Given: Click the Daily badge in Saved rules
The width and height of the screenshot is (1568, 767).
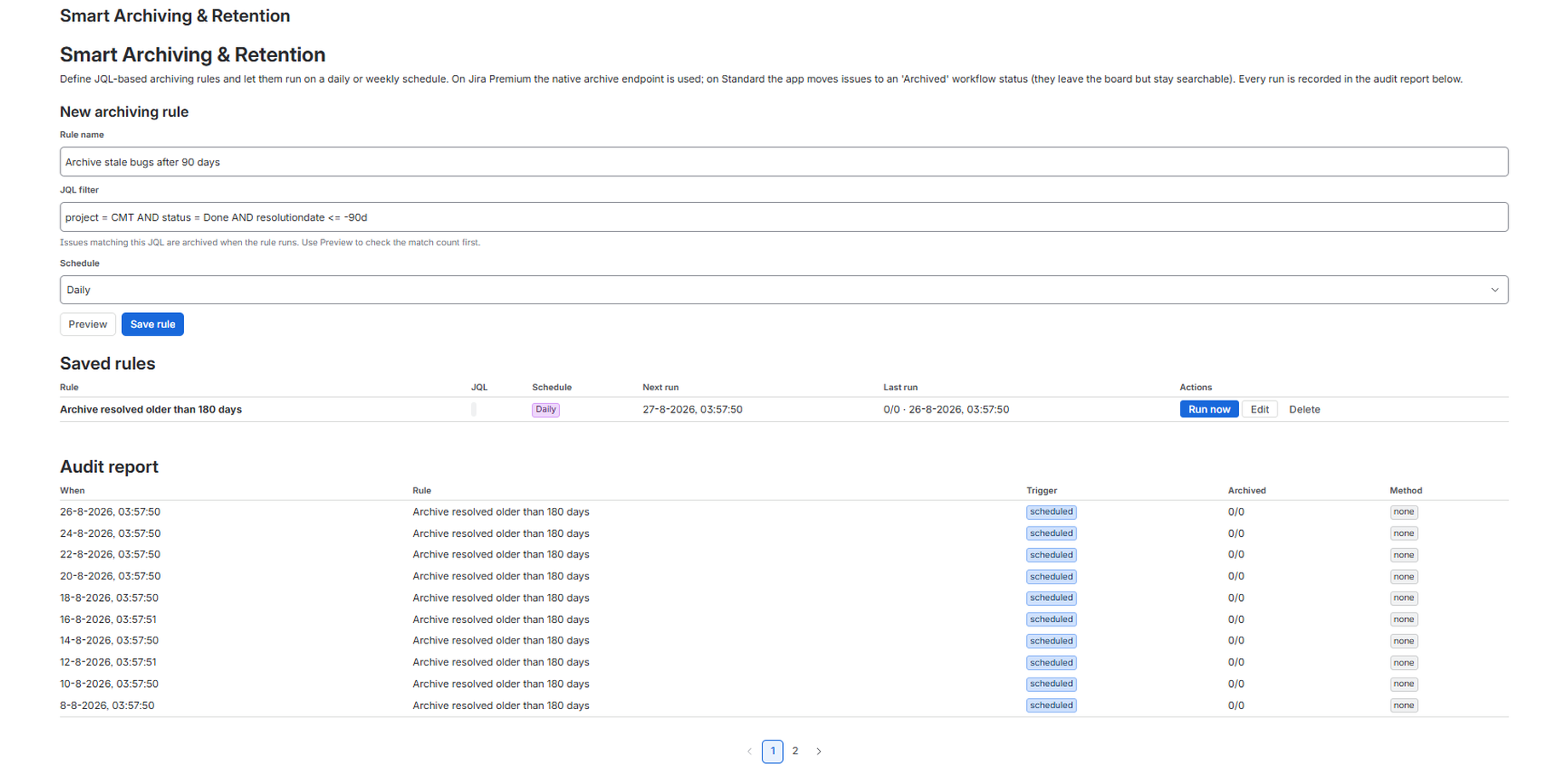Looking at the screenshot, I should pos(545,409).
